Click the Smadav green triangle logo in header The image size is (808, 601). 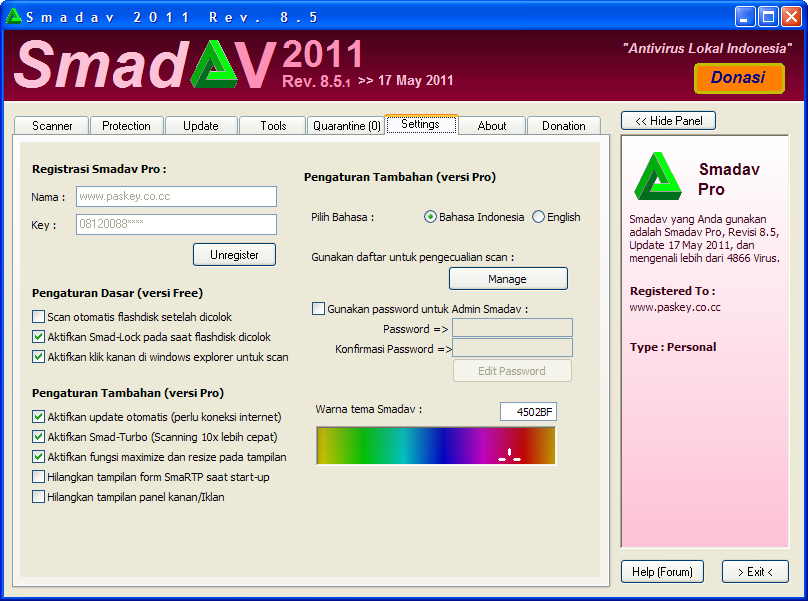coord(214,64)
